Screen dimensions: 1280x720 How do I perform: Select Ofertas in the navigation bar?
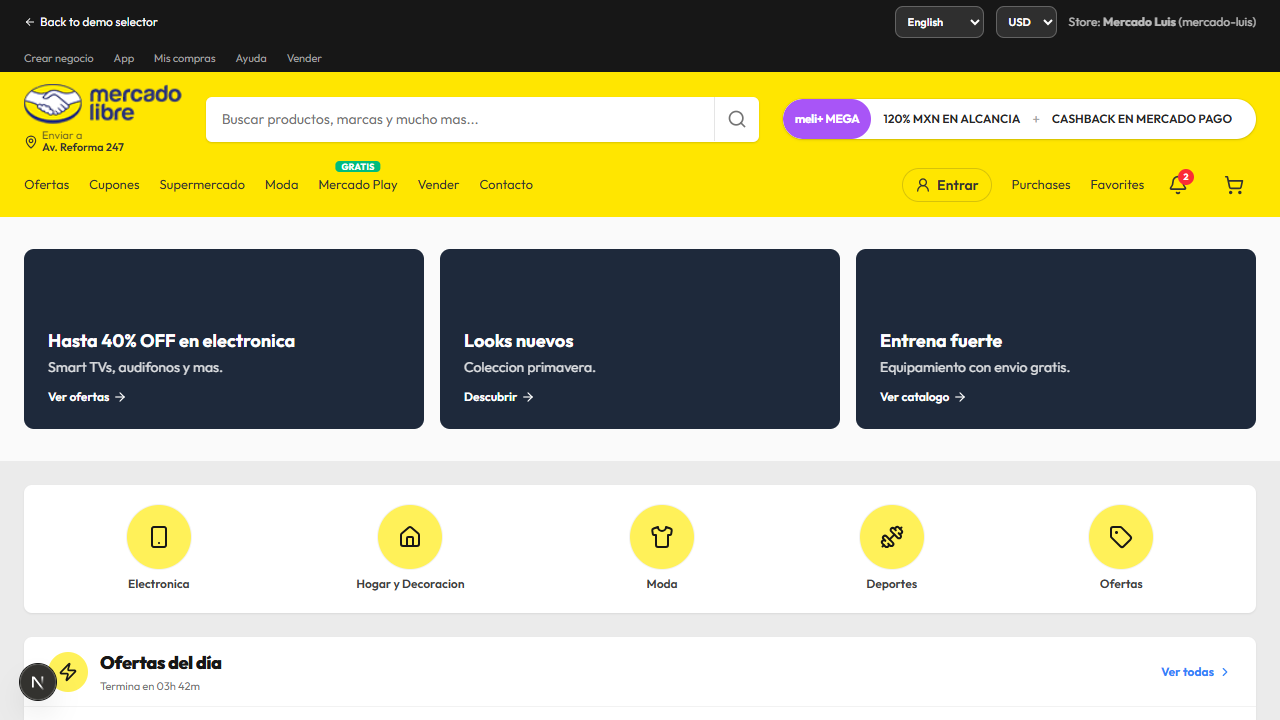[x=47, y=185]
